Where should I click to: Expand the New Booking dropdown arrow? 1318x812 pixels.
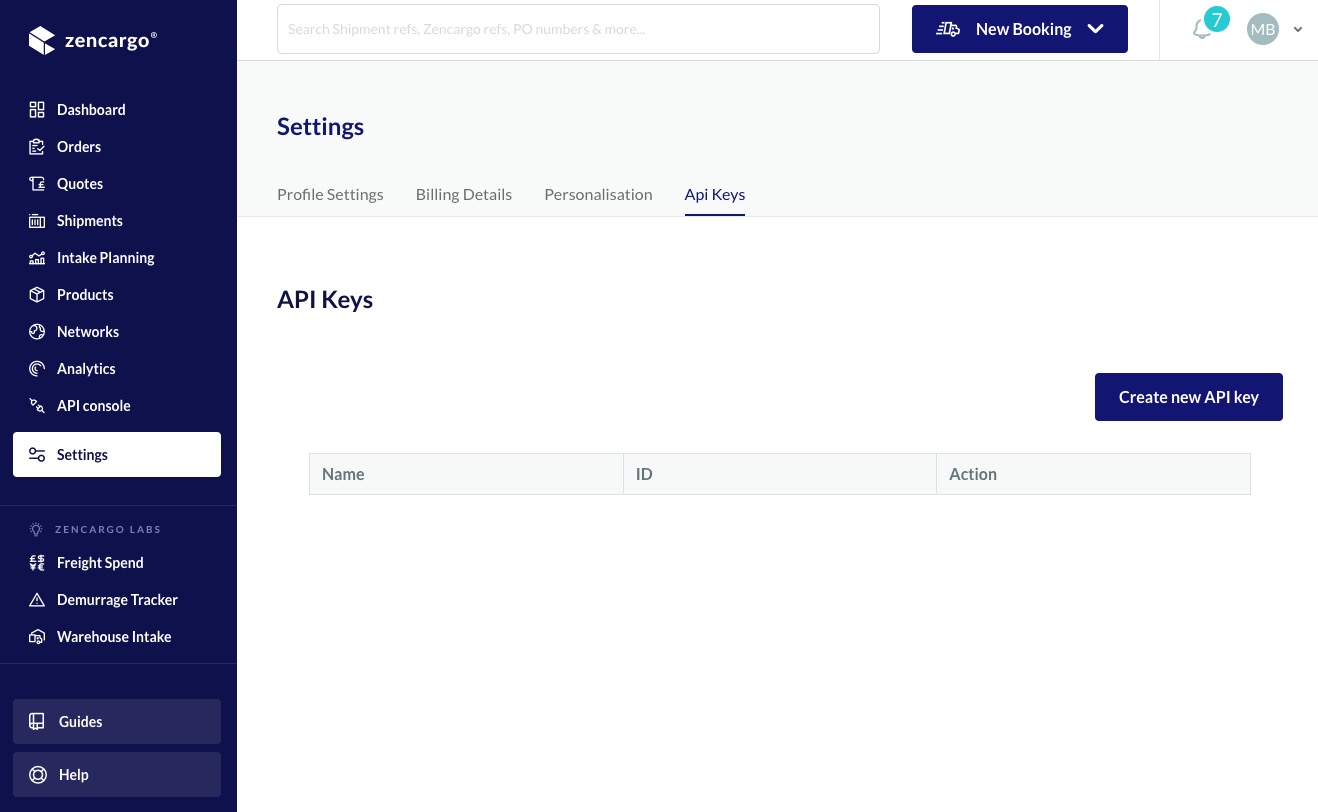(1095, 29)
